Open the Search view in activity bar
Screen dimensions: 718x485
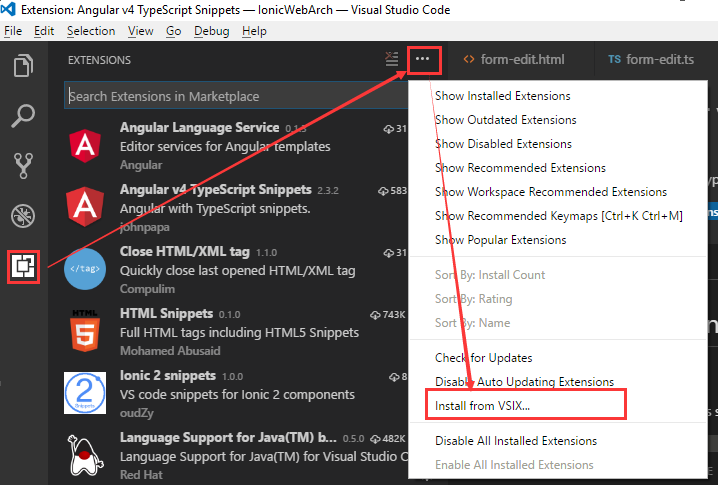pyautogui.click(x=23, y=116)
